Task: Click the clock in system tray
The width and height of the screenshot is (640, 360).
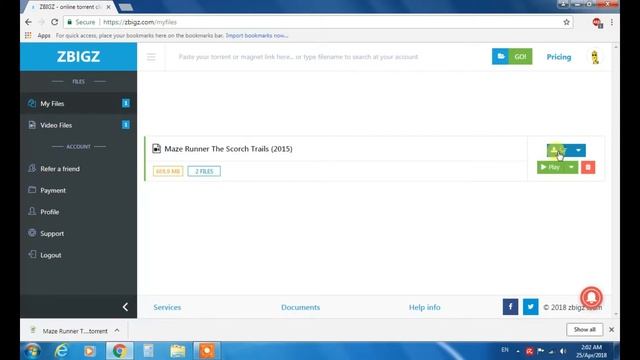Action: point(591,351)
